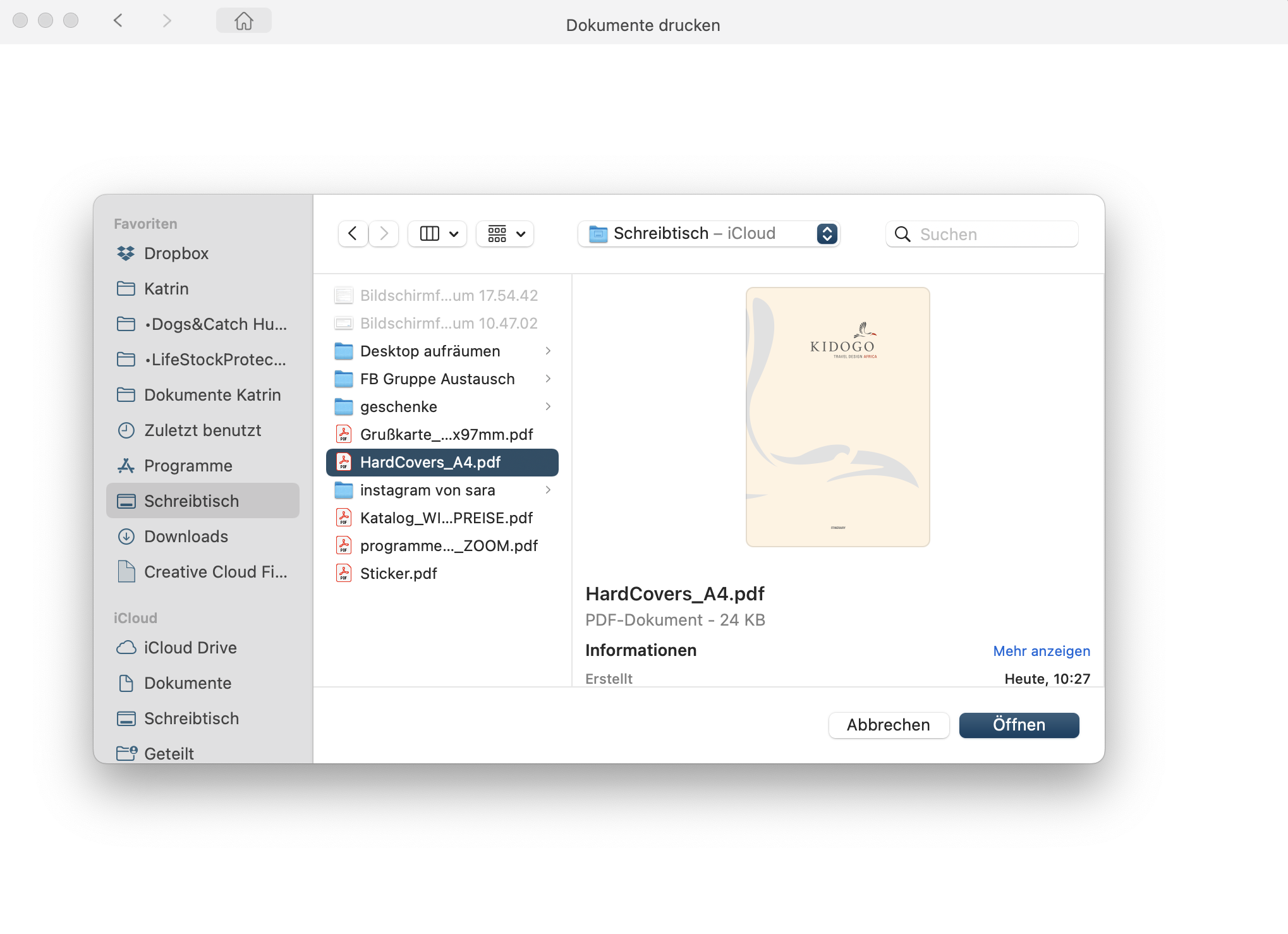Image resolution: width=1288 pixels, height=934 pixels.
Task: Select Programme in the favorites sidebar
Action: point(188,466)
